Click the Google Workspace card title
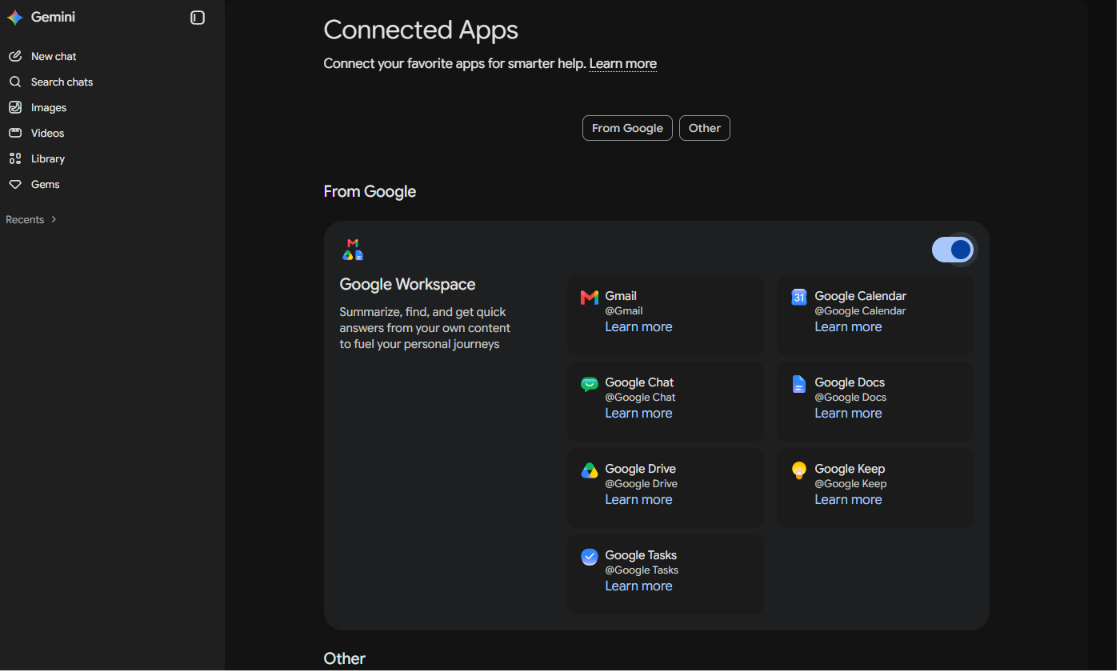 407,284
